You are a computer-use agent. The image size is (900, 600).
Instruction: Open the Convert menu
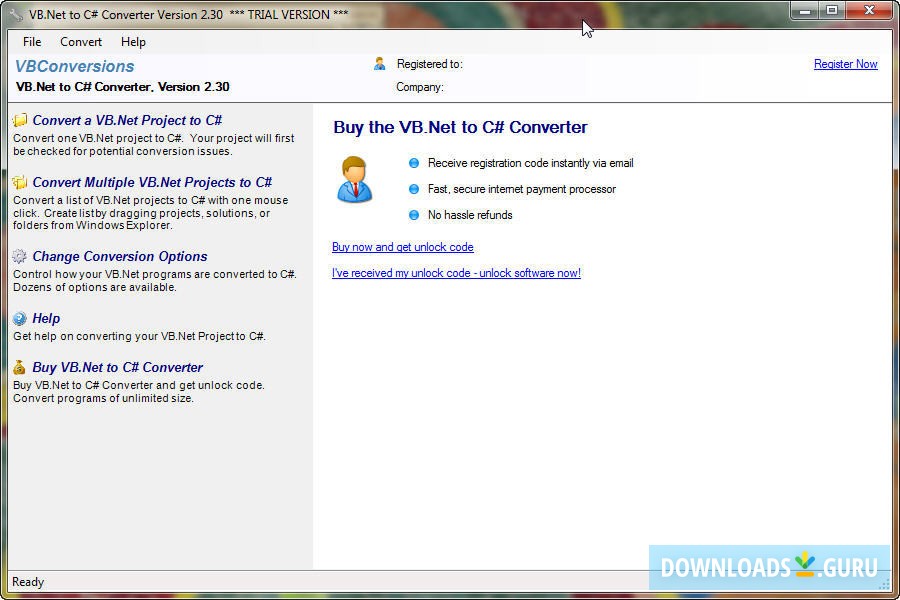click(x=81, y=42)
